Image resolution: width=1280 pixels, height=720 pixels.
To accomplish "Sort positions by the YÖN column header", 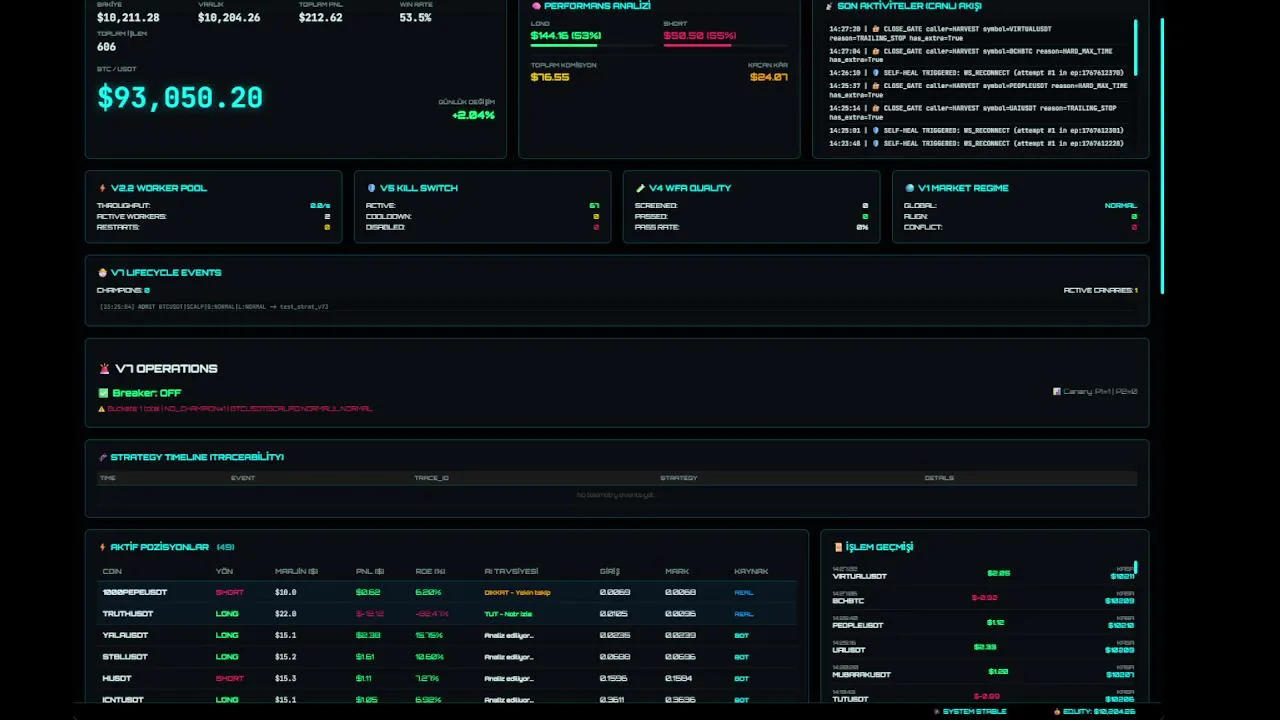I will click(x=224, y=571).
